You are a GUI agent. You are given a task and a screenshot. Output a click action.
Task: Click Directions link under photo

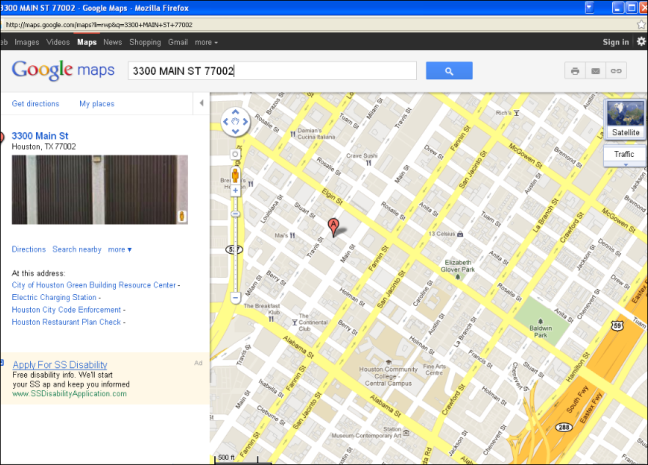click(x=29, y=249)
